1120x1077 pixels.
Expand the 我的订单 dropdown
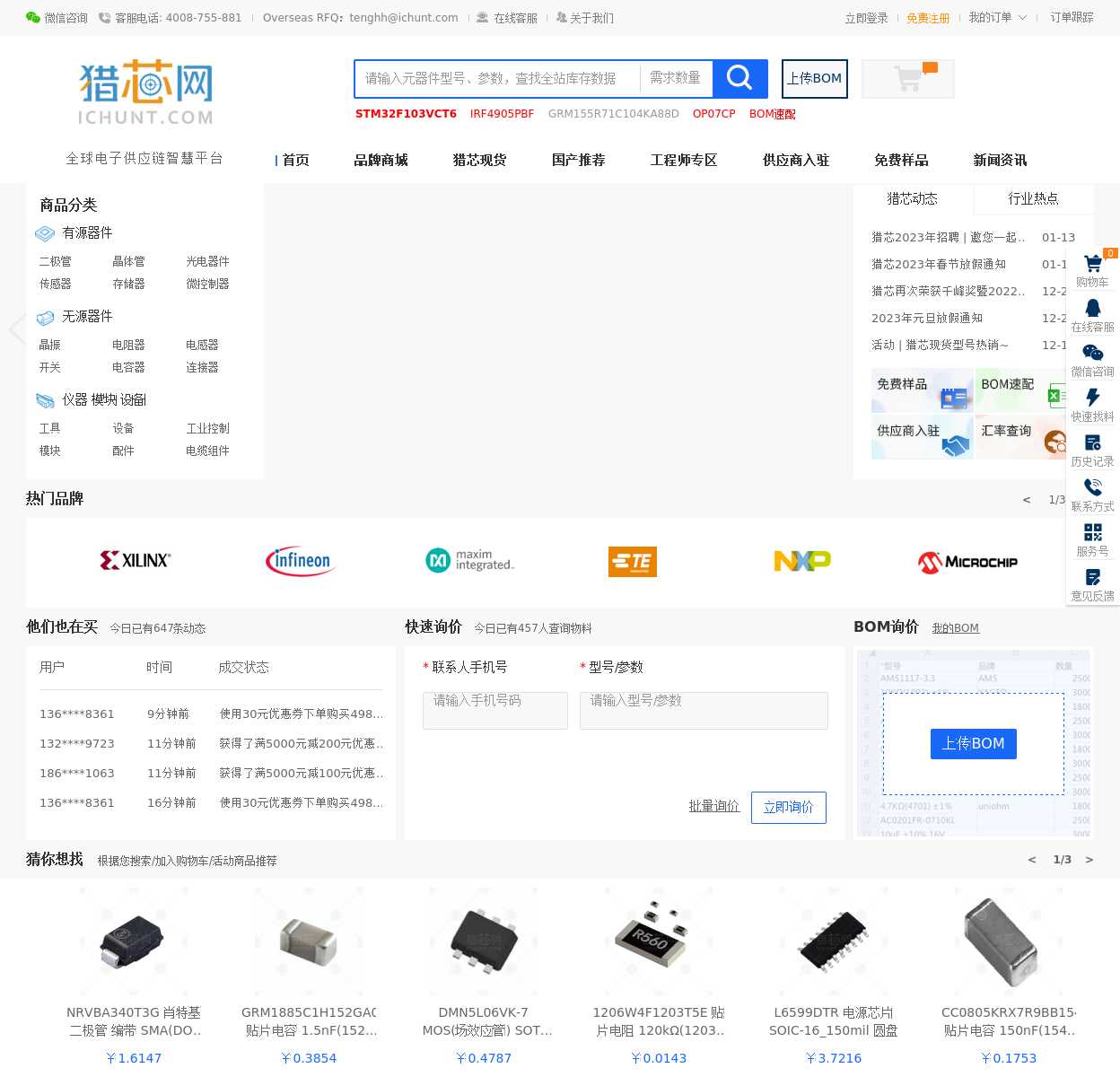pyautogui.click(x=998, y=17)
